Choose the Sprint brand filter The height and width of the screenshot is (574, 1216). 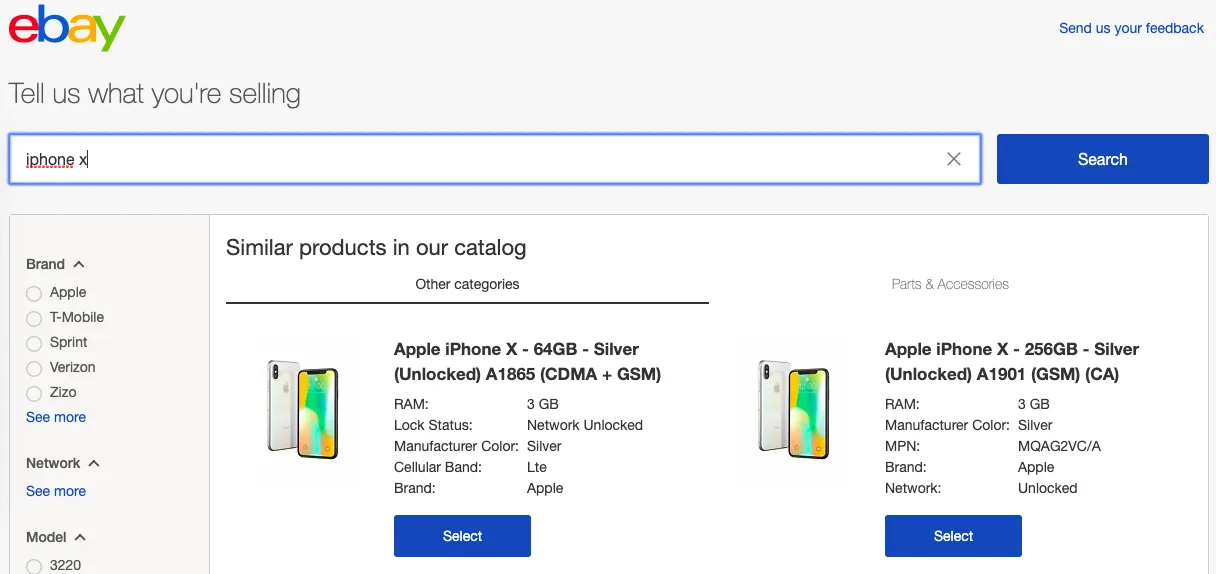(34, 343)
